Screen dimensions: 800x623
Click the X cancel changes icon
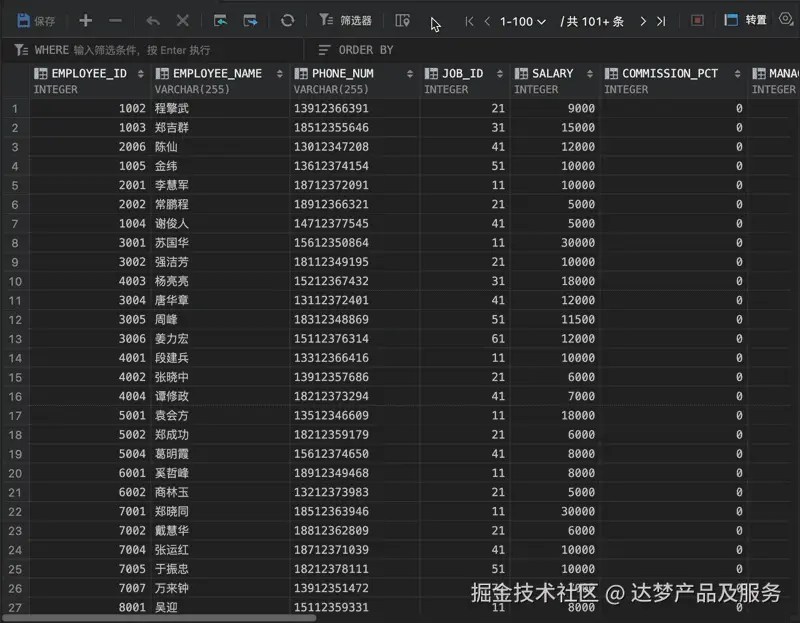[x=182, y=20]
